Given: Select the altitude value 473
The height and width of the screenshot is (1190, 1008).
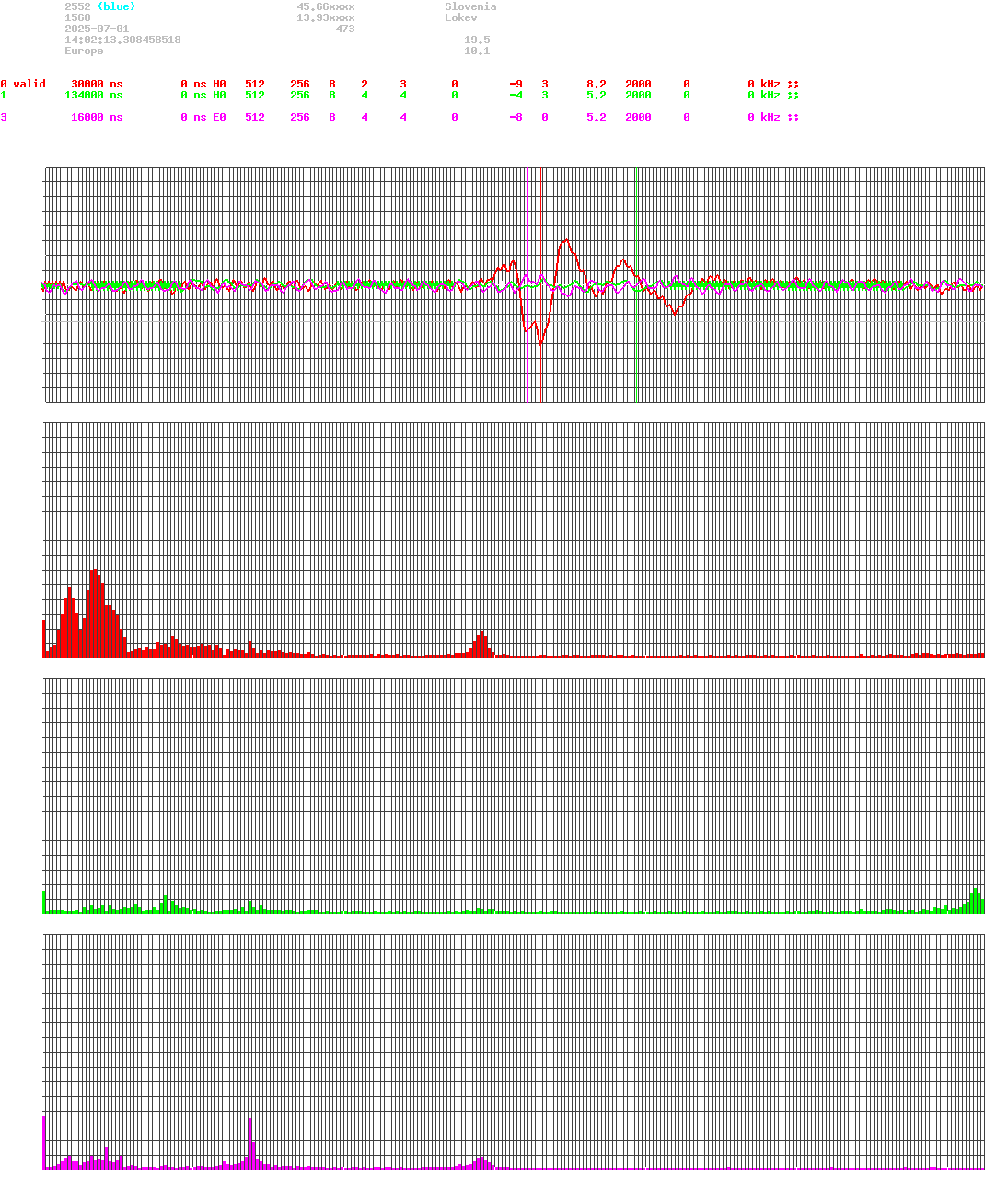Looking at the screenshot, I should pos(345,29).
